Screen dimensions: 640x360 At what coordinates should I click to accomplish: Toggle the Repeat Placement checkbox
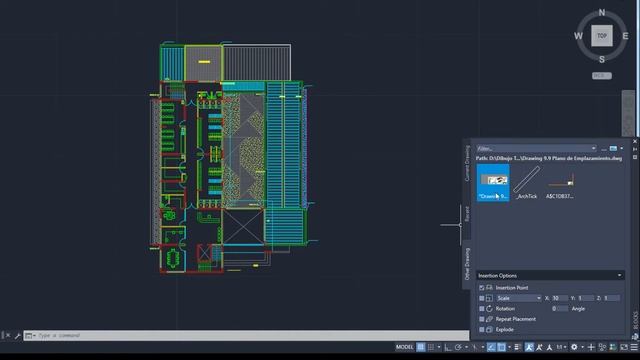482,319
